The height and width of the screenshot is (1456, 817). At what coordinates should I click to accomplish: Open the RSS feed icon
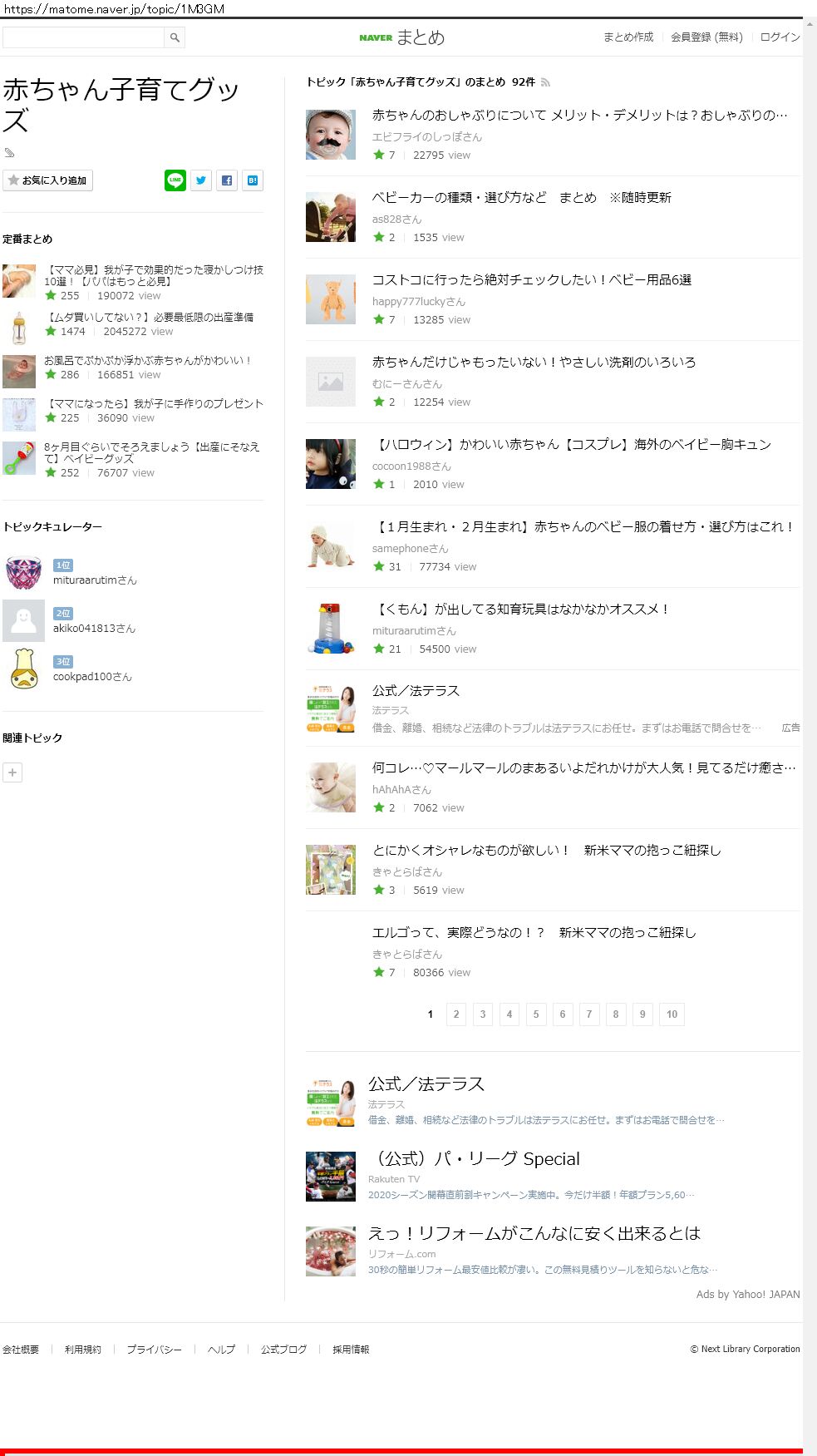coord(546,82)
